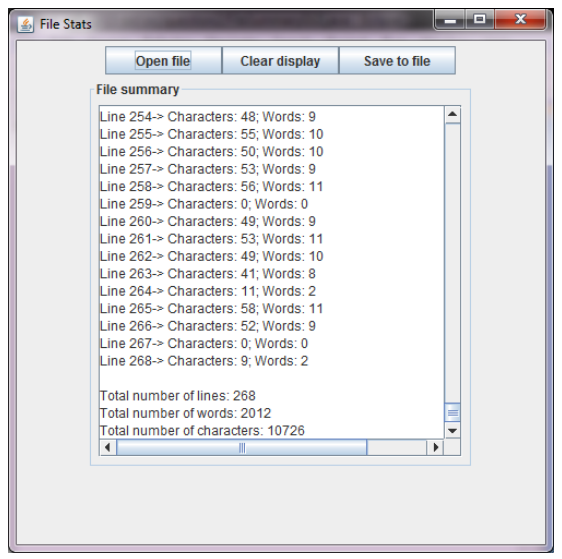The height and width of the screenshot is (559, 562).
Task: Click 'Total number of words: 2012' text
Action: [x=185, y=413]
